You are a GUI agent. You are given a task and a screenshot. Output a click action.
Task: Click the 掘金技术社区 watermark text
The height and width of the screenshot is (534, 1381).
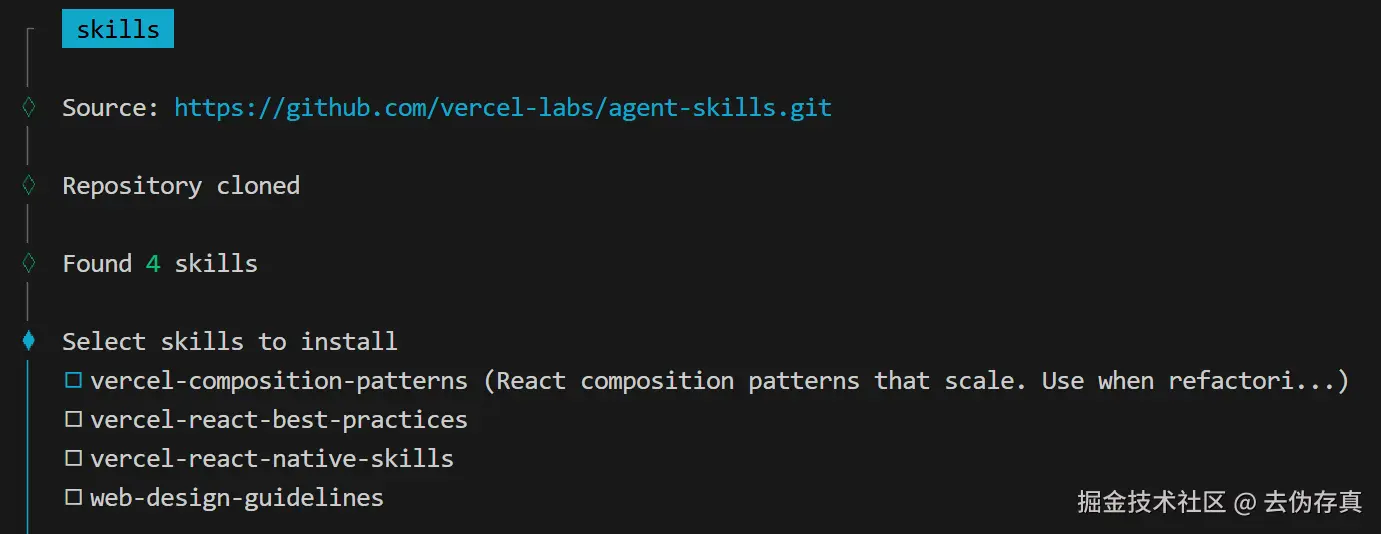tap(1151, 501)
